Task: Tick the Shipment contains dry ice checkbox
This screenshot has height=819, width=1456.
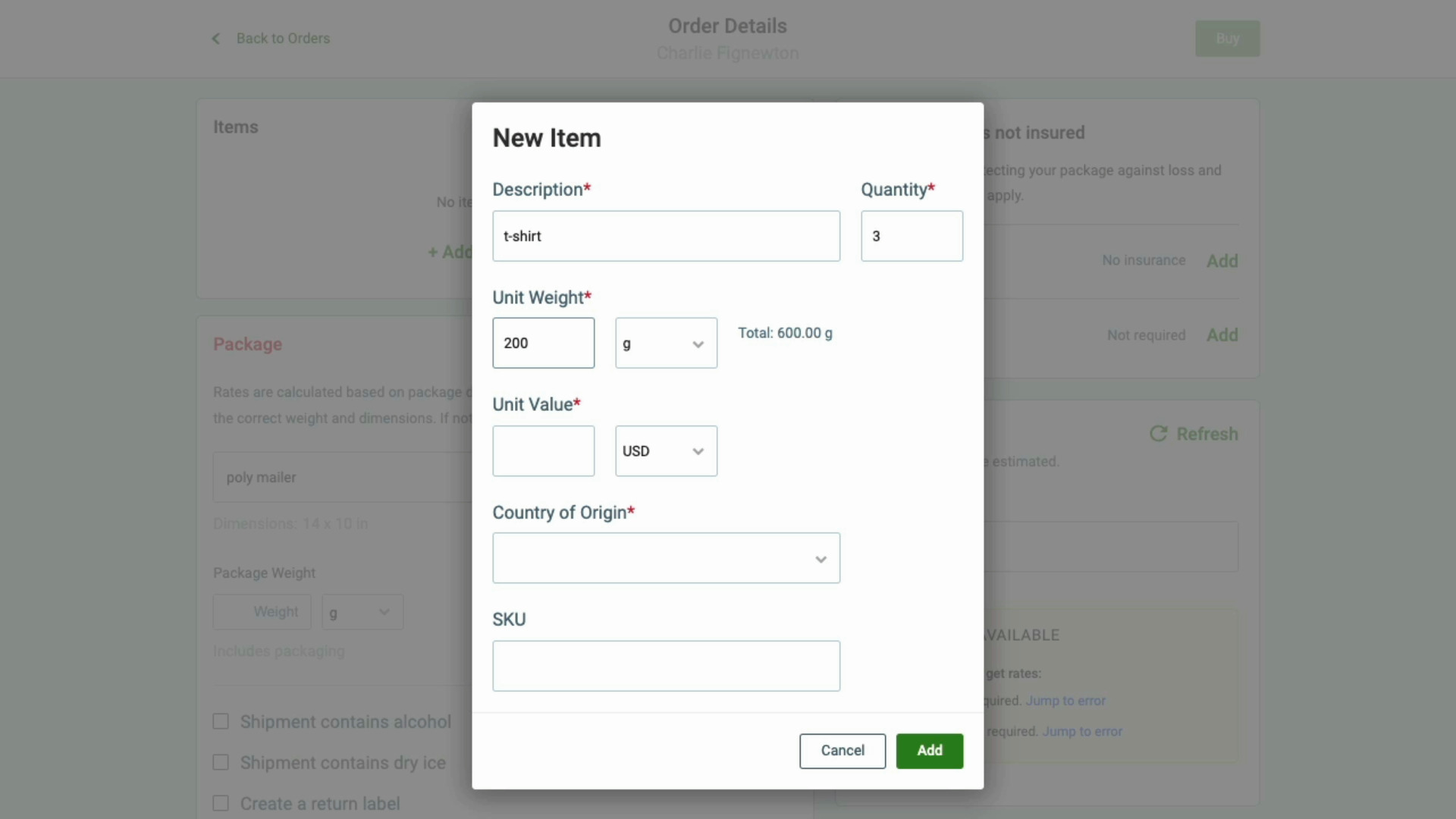Action: coord(221,762)
